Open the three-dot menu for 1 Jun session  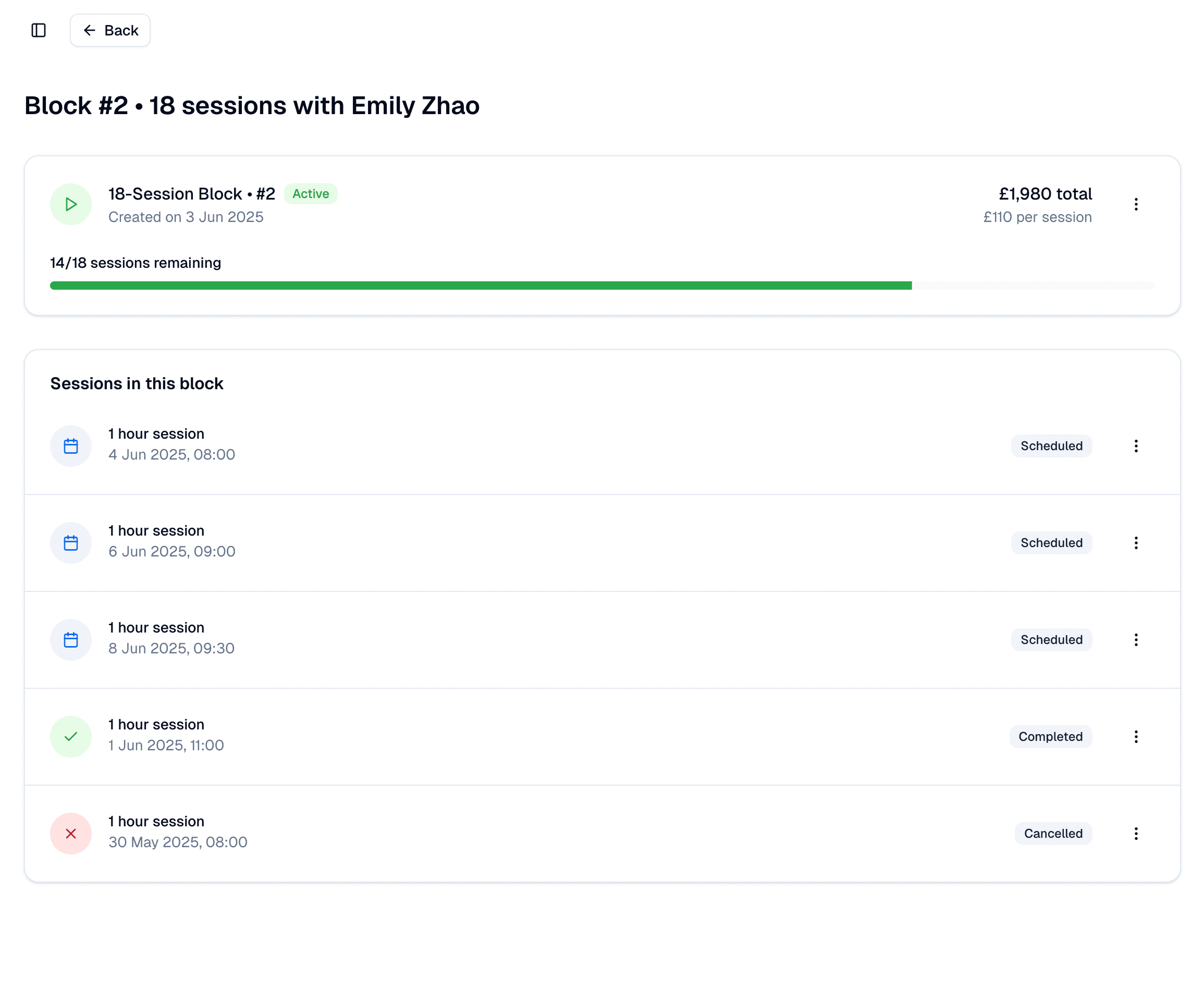[1135, 737]
